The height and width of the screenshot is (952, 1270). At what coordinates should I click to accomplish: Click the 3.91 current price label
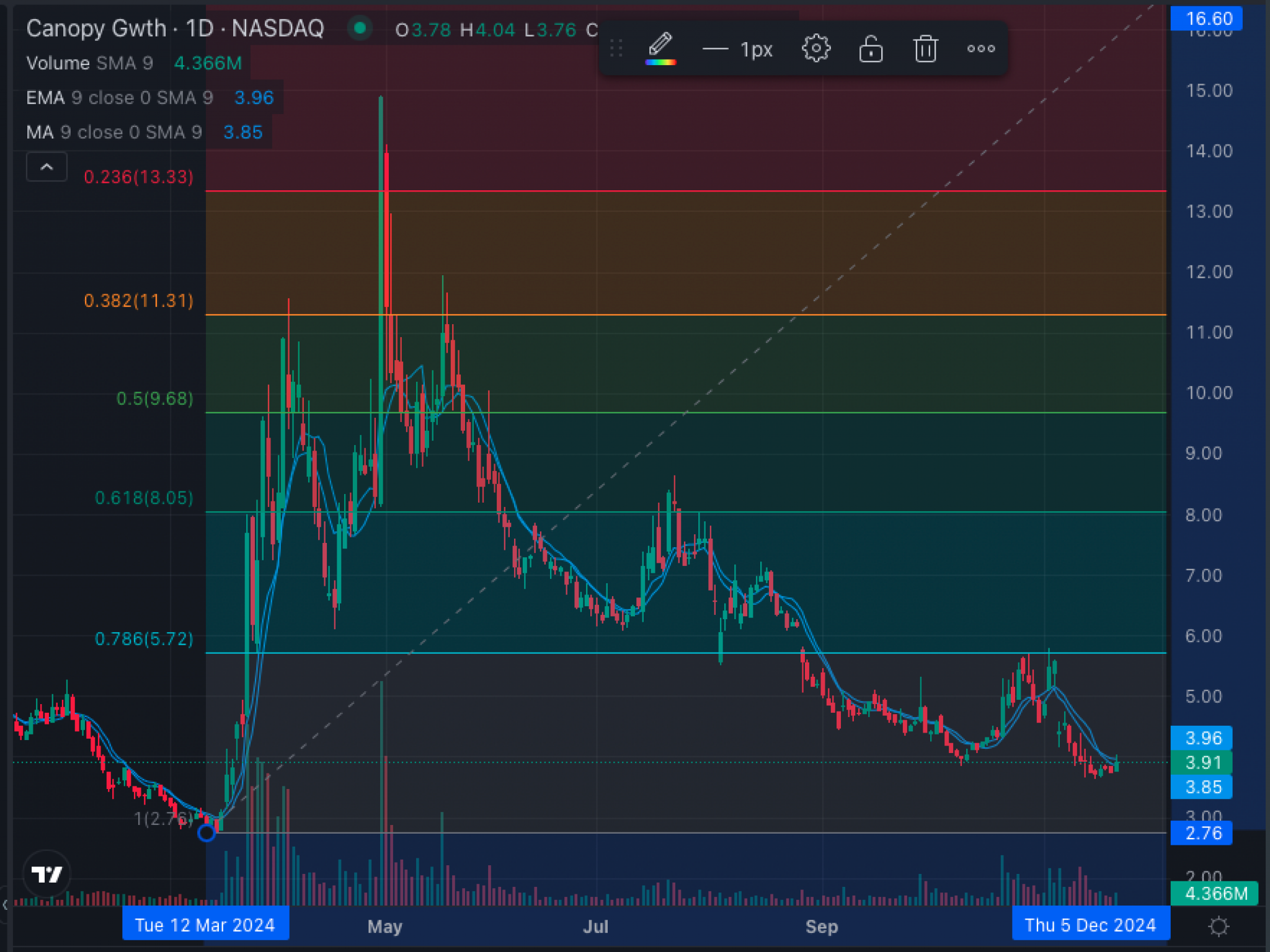pyautogui.click(x=1201, y=762)
